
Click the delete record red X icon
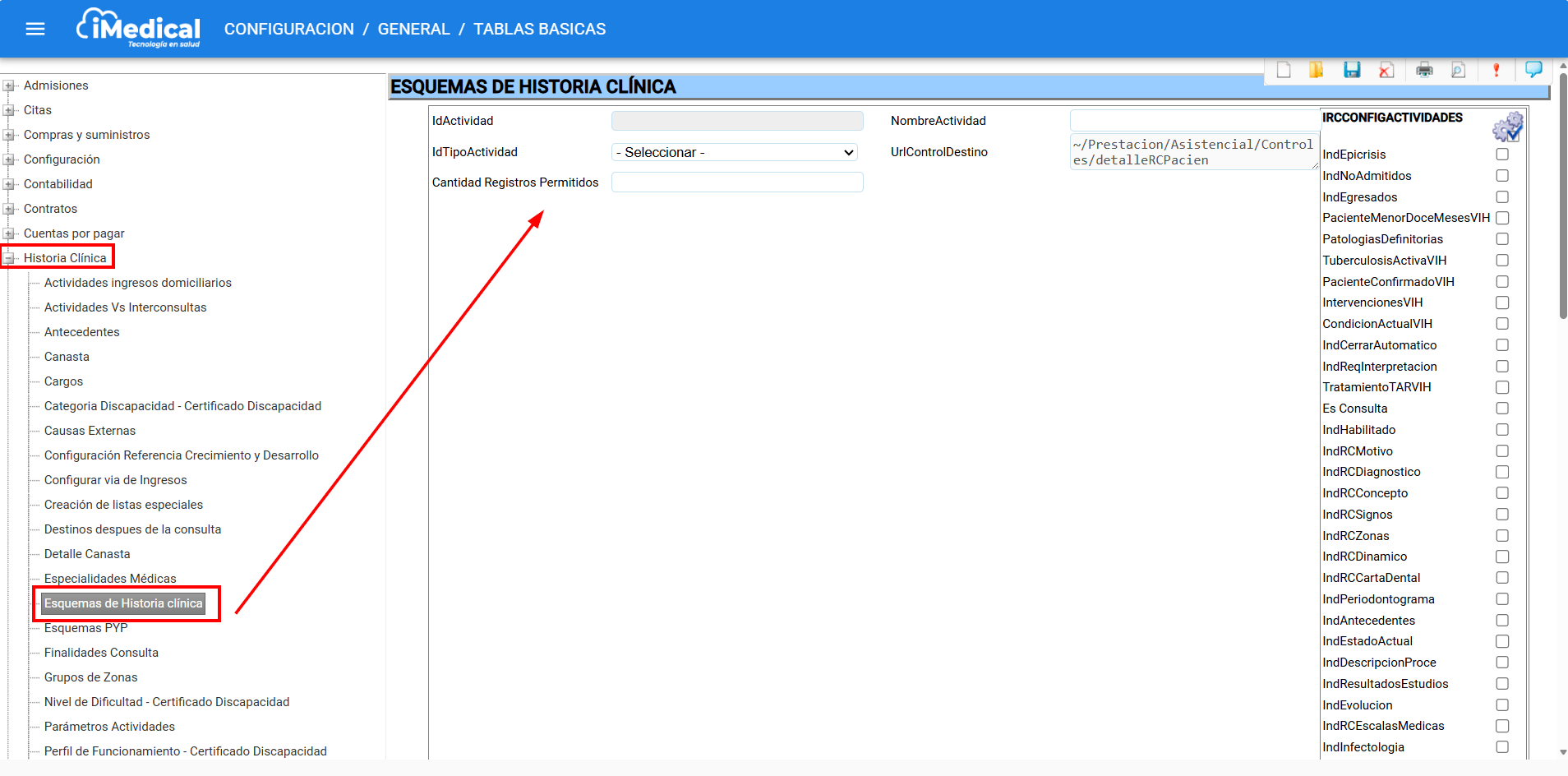(1386, 70)
